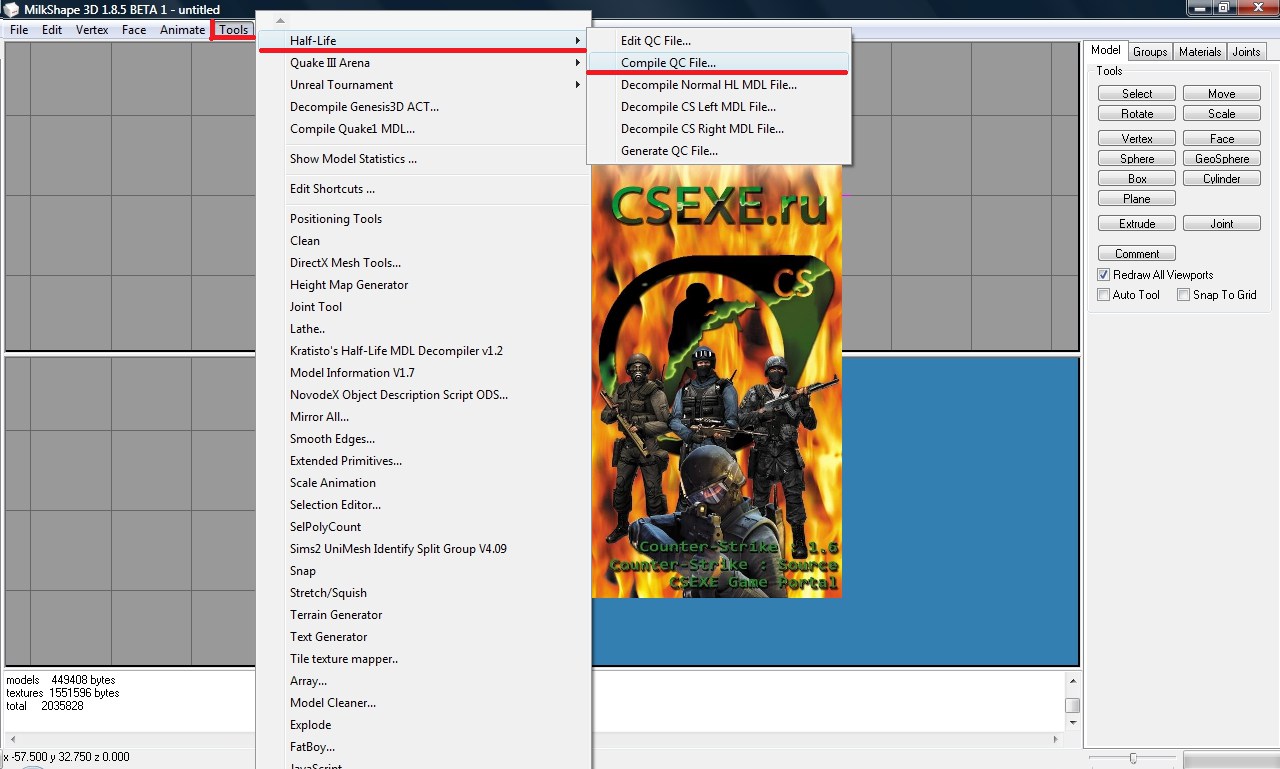Enable the Auto Tool checkbox
The height and width of the screenshot is (769, 1280).
point(1104,295)
